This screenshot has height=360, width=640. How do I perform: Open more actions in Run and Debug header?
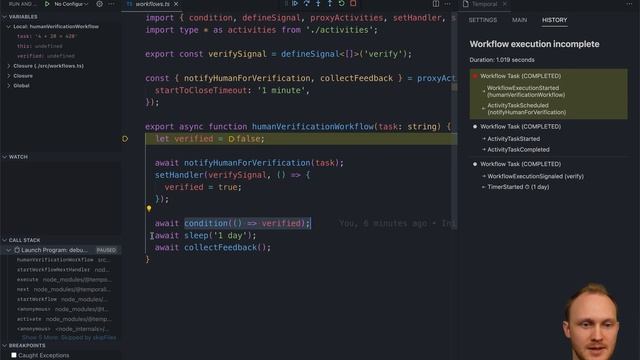(x=111, y=4)
